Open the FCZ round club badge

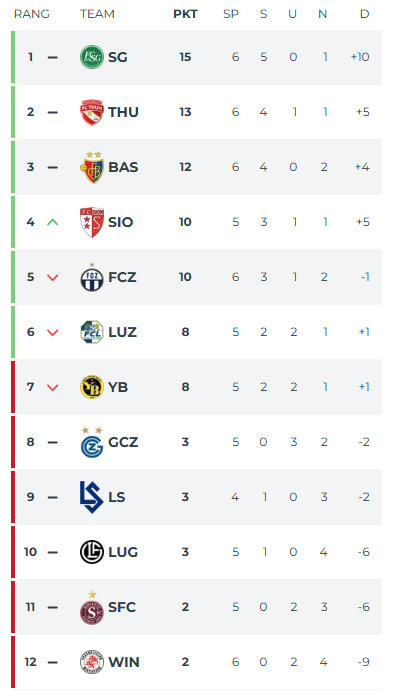(92, 277)
